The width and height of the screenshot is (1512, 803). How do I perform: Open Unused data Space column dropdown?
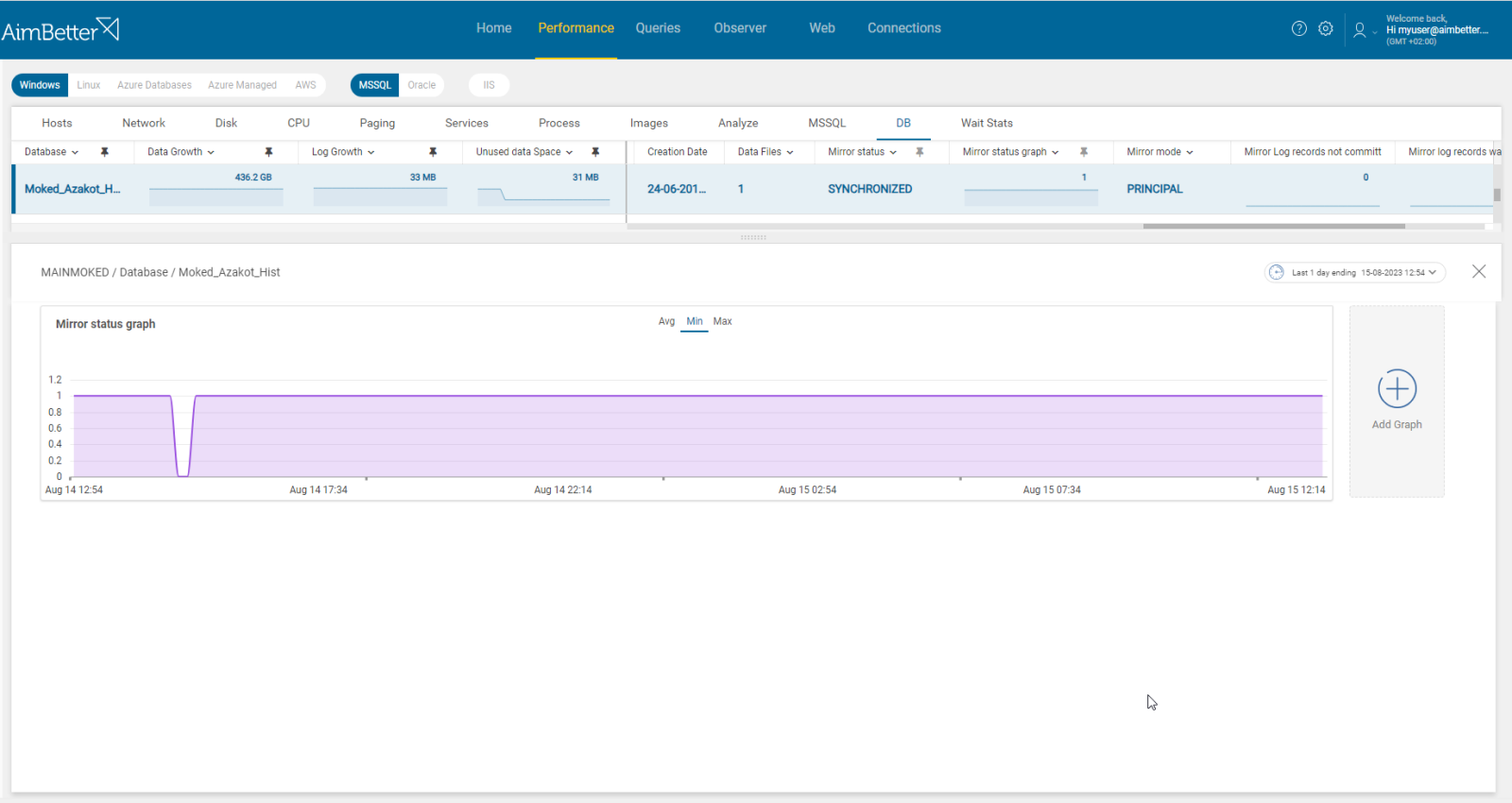[x=569, y=152]
